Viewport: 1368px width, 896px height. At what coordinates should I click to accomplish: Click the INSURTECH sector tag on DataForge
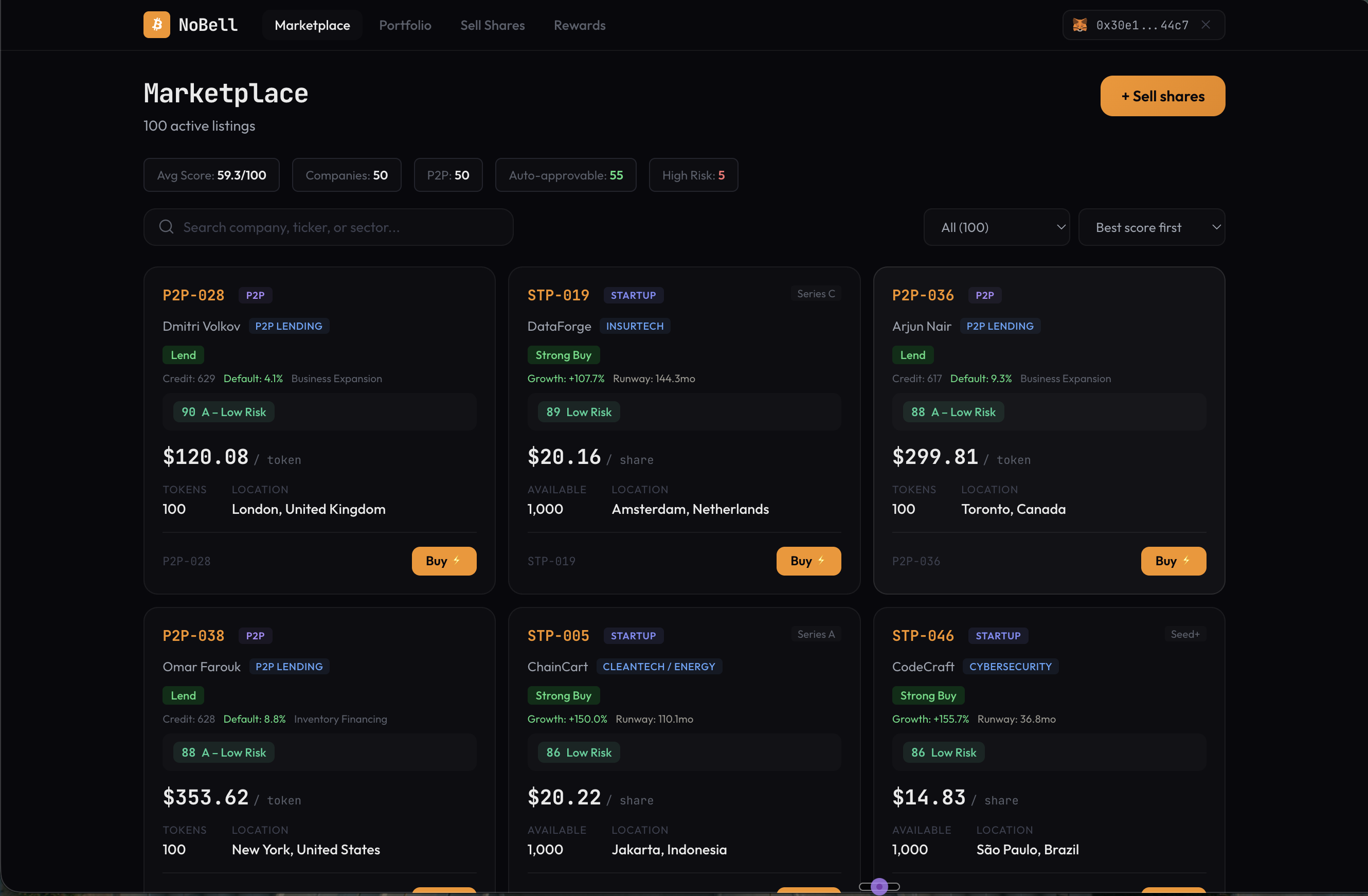pos(634,326)
